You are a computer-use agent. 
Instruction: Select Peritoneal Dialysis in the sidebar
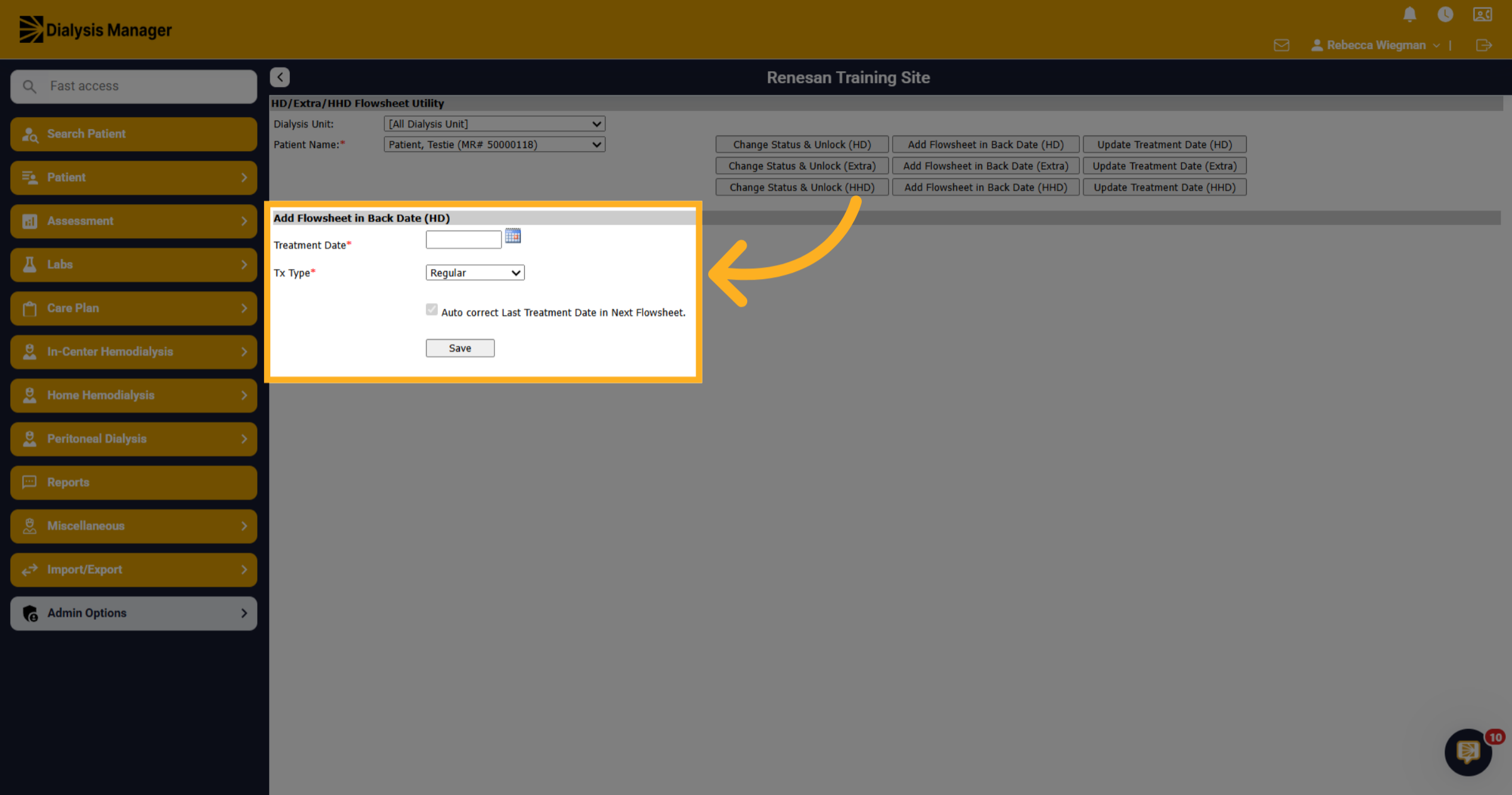pos(134,438)
